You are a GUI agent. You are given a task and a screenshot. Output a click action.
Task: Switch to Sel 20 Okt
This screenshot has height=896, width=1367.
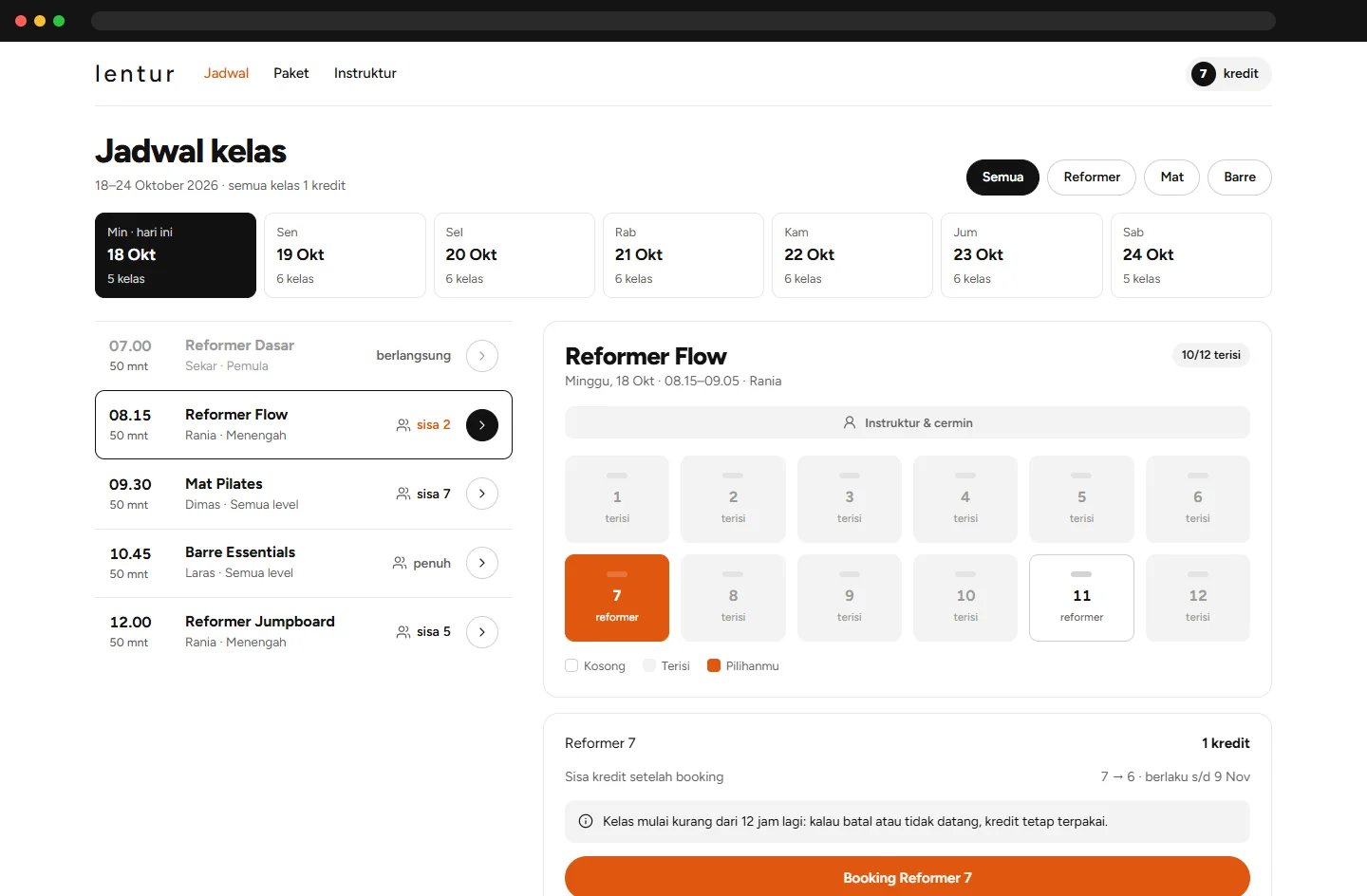coord(515,255)
